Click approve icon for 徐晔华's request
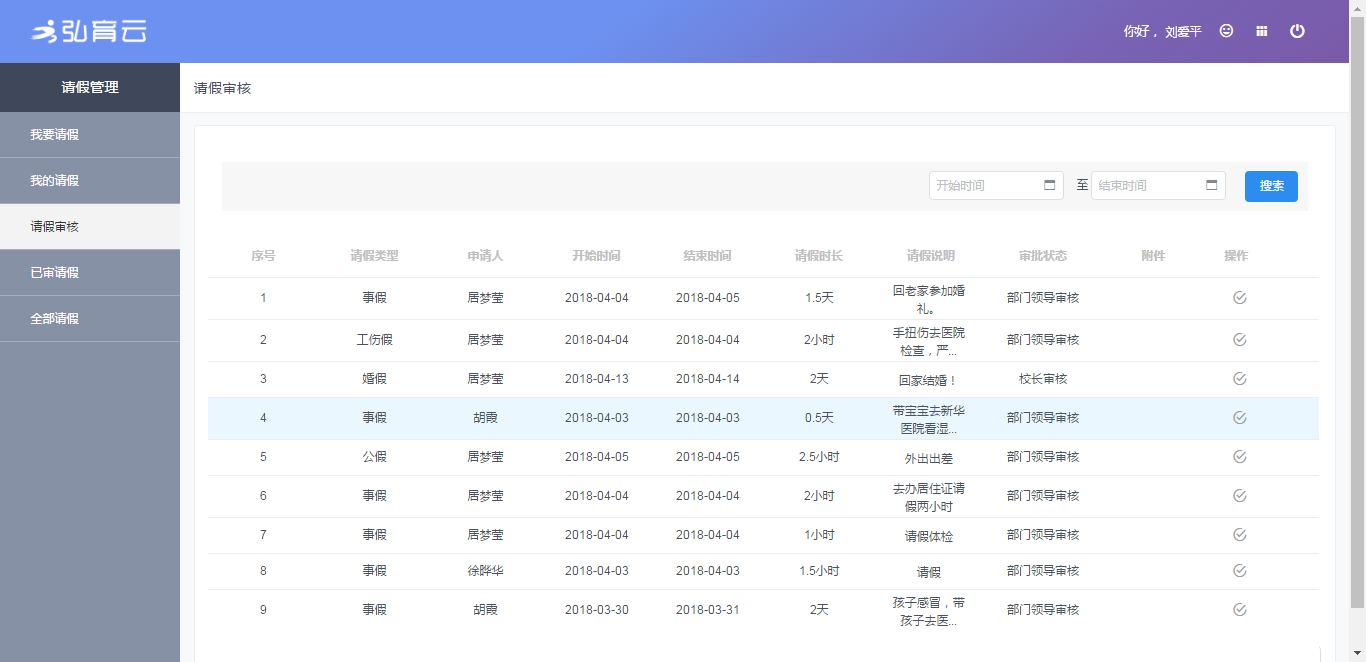 1240,571
